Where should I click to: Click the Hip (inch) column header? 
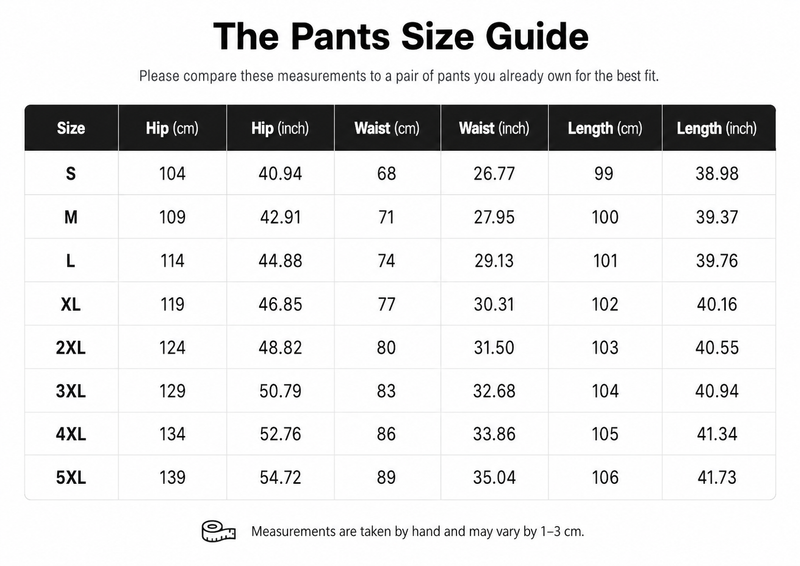pyautogui.click(x=280, y=128)
